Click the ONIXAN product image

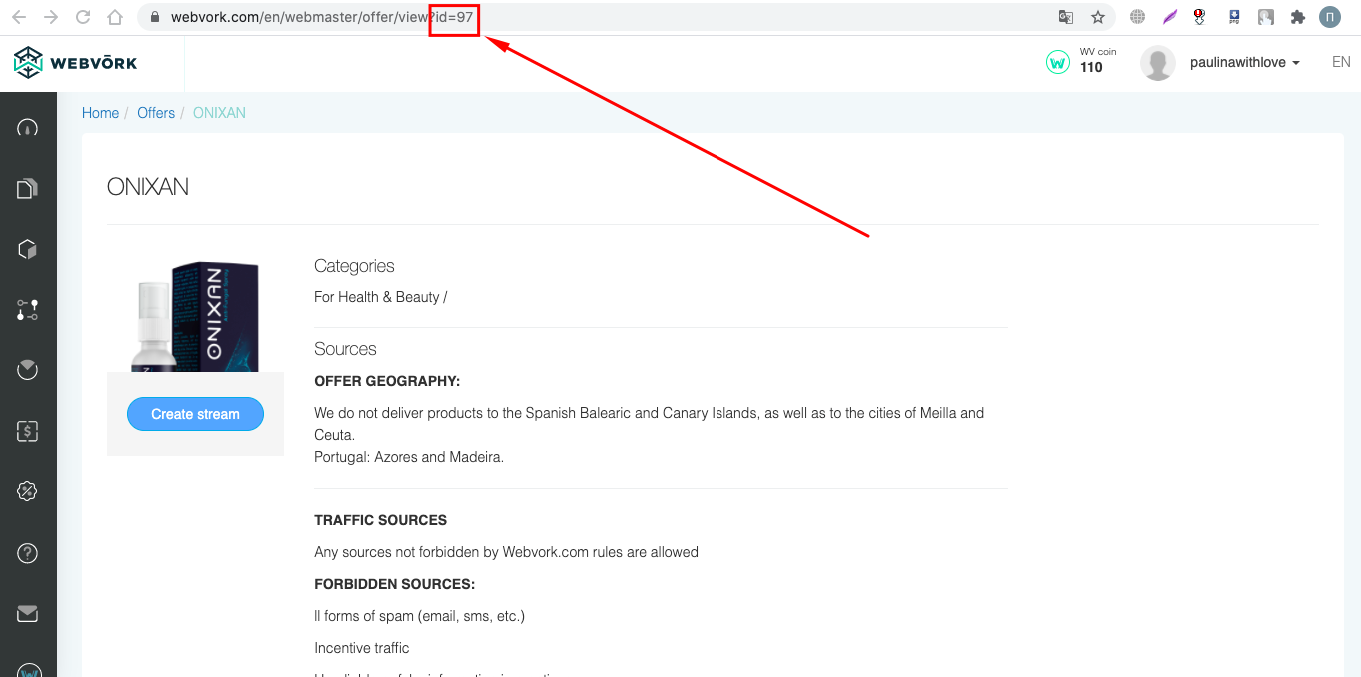tap(196, 316)
